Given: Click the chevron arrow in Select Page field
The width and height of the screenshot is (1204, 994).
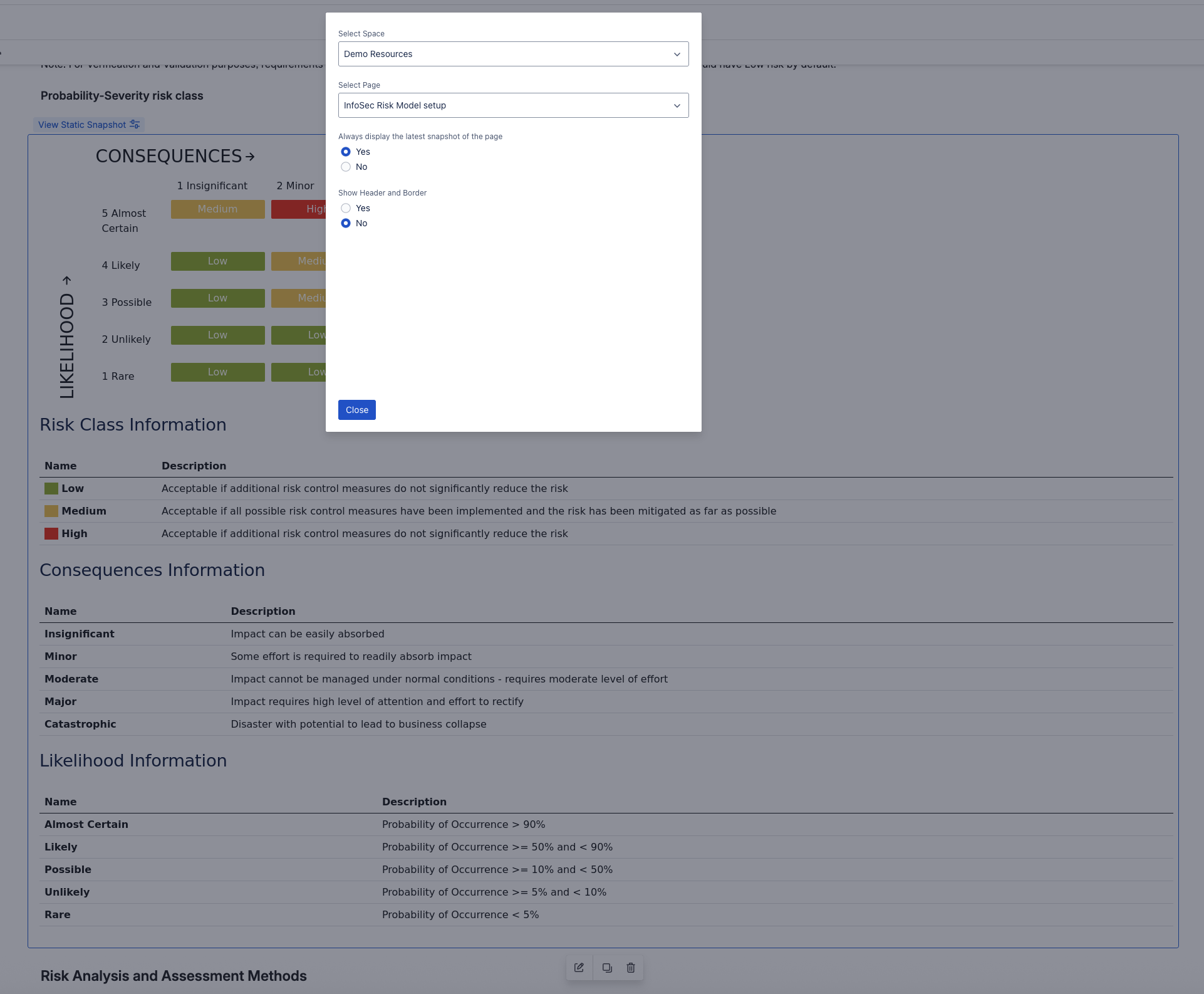Looking at the screenshot, I should click(677, 106).
